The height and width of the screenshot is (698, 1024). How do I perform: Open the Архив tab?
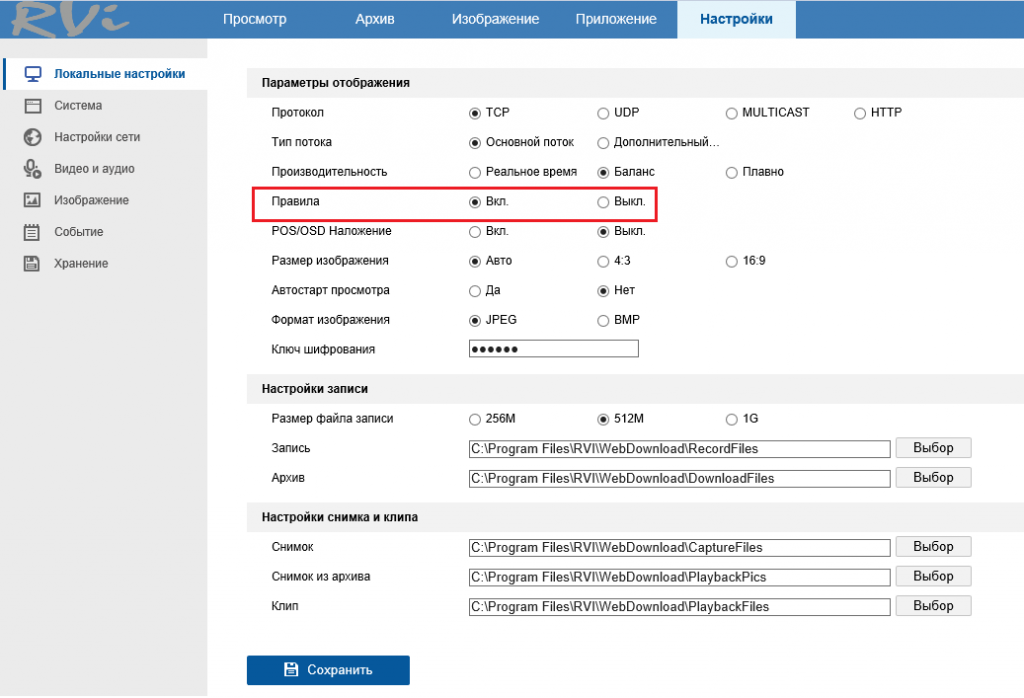[x=375, y=19]
